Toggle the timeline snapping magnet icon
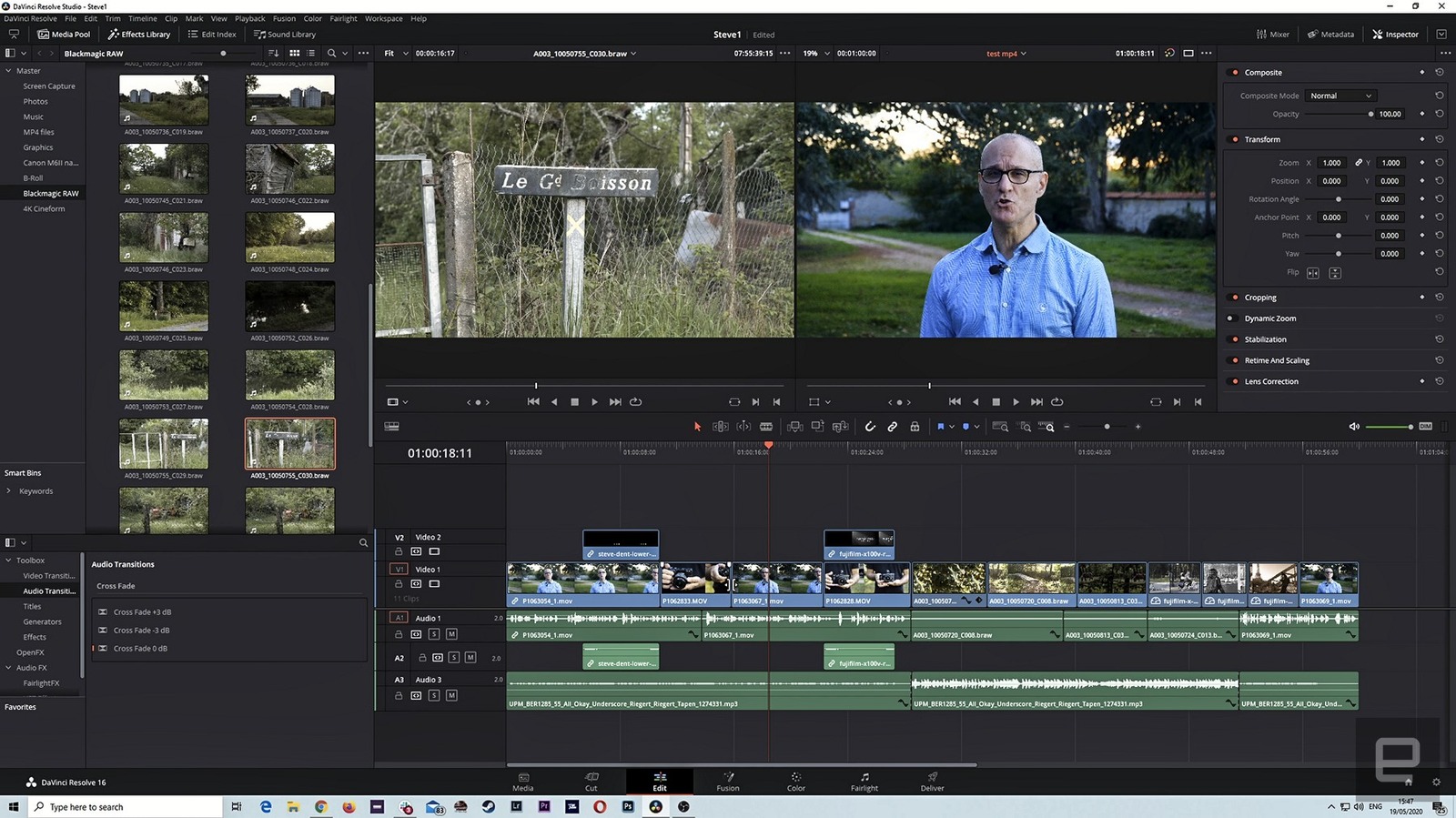 tap(870, 427)
